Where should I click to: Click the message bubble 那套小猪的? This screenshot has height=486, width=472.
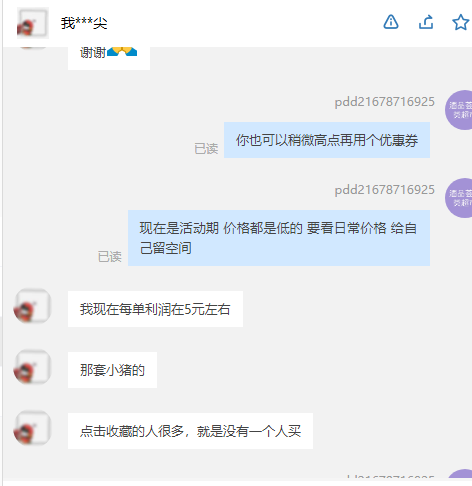point(112,370)
